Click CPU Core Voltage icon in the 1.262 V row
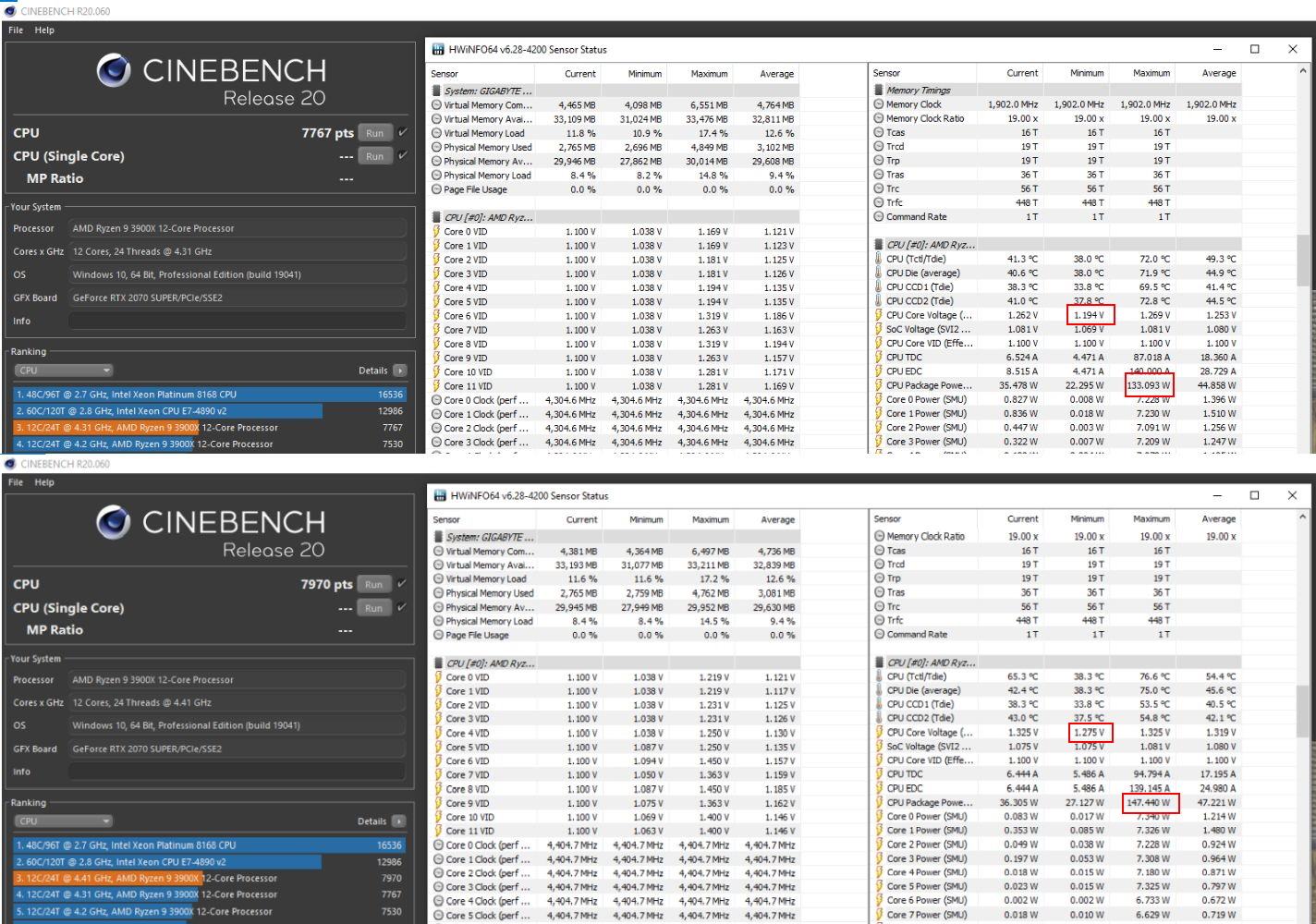 tap(878, 315)
